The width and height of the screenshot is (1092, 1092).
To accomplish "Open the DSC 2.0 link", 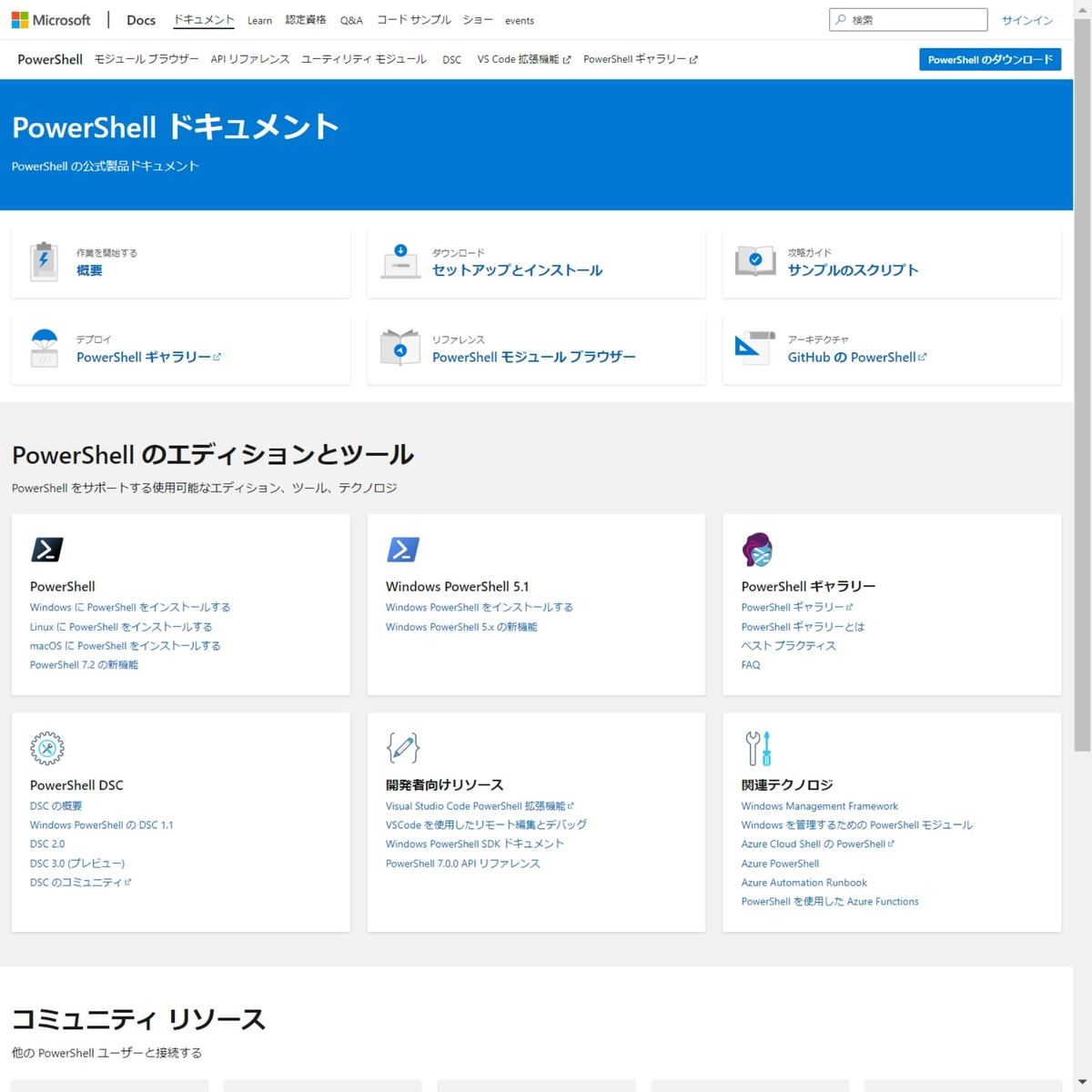I will (x=47, y=844).
